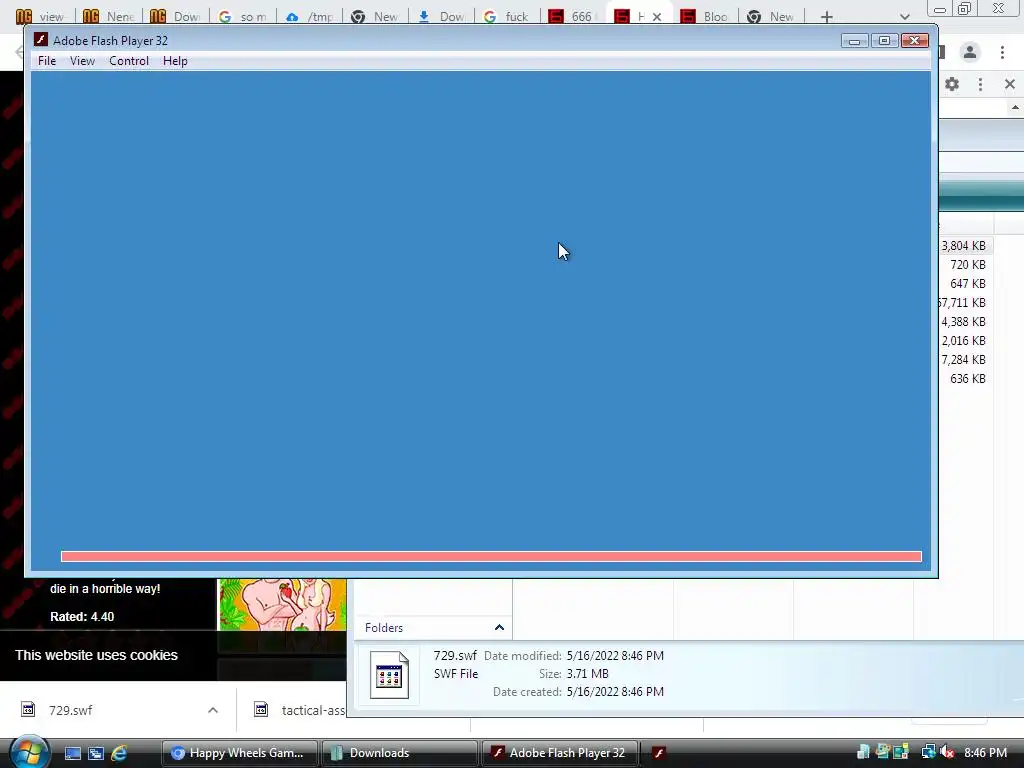This screenshot has height=768, width=1024.
Task: Open the File menu in Flash Player
Action: point(46,61)
